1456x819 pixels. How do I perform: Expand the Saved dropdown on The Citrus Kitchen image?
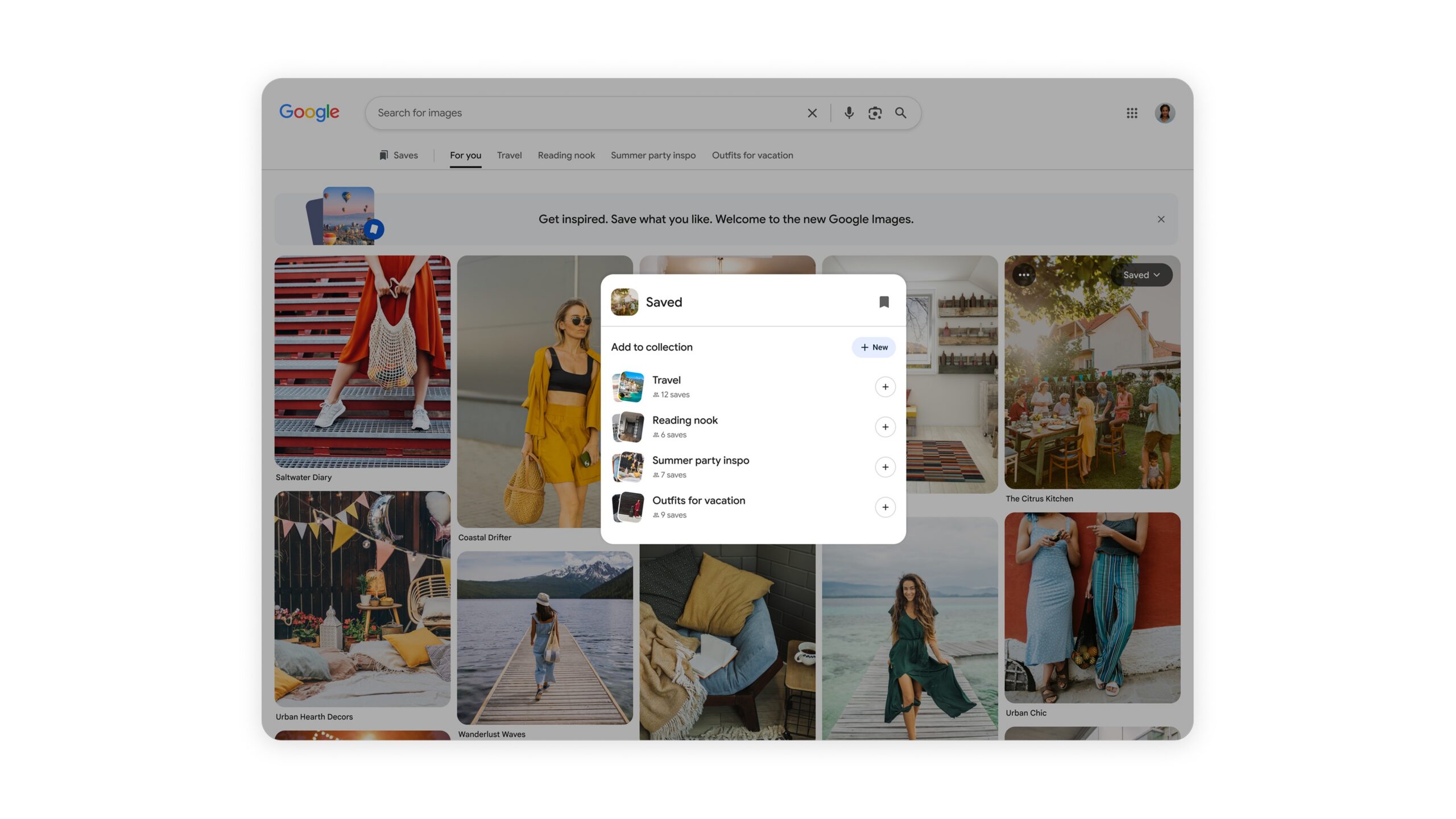[x=1141, y=275]
